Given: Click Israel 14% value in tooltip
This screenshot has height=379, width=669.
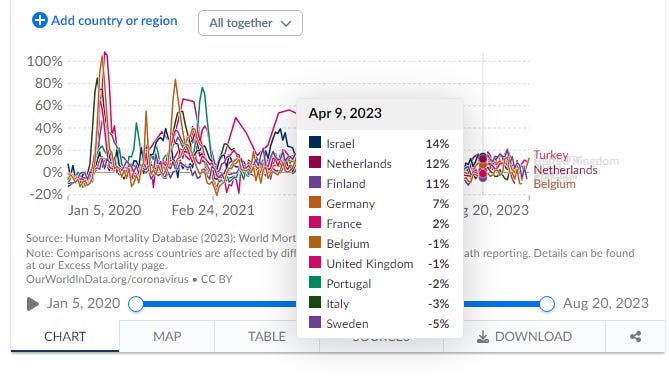Looking at the screenshot, I should tap(437, 144).
